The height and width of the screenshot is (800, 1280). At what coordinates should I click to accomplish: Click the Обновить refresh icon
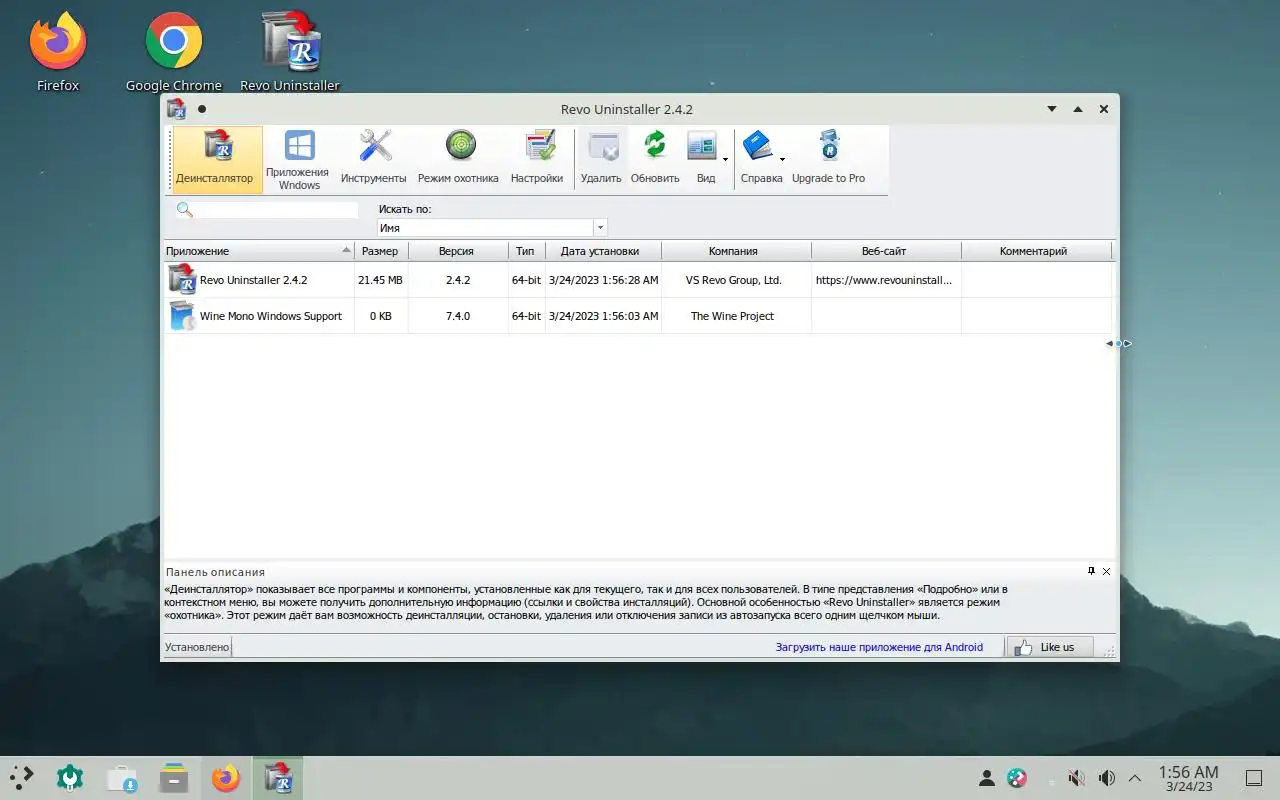tap(655, 159)
